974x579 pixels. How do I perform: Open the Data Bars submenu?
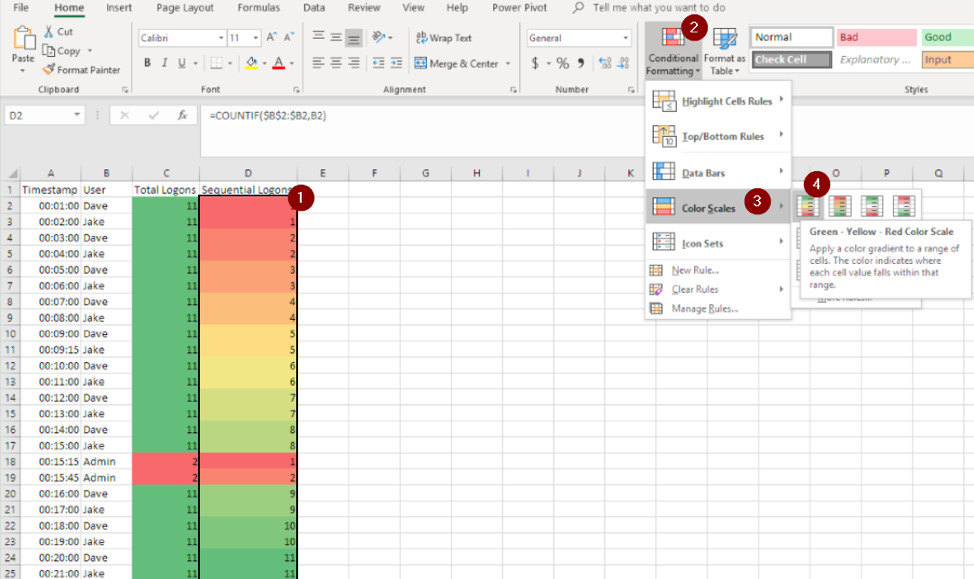tap(717, 172)
